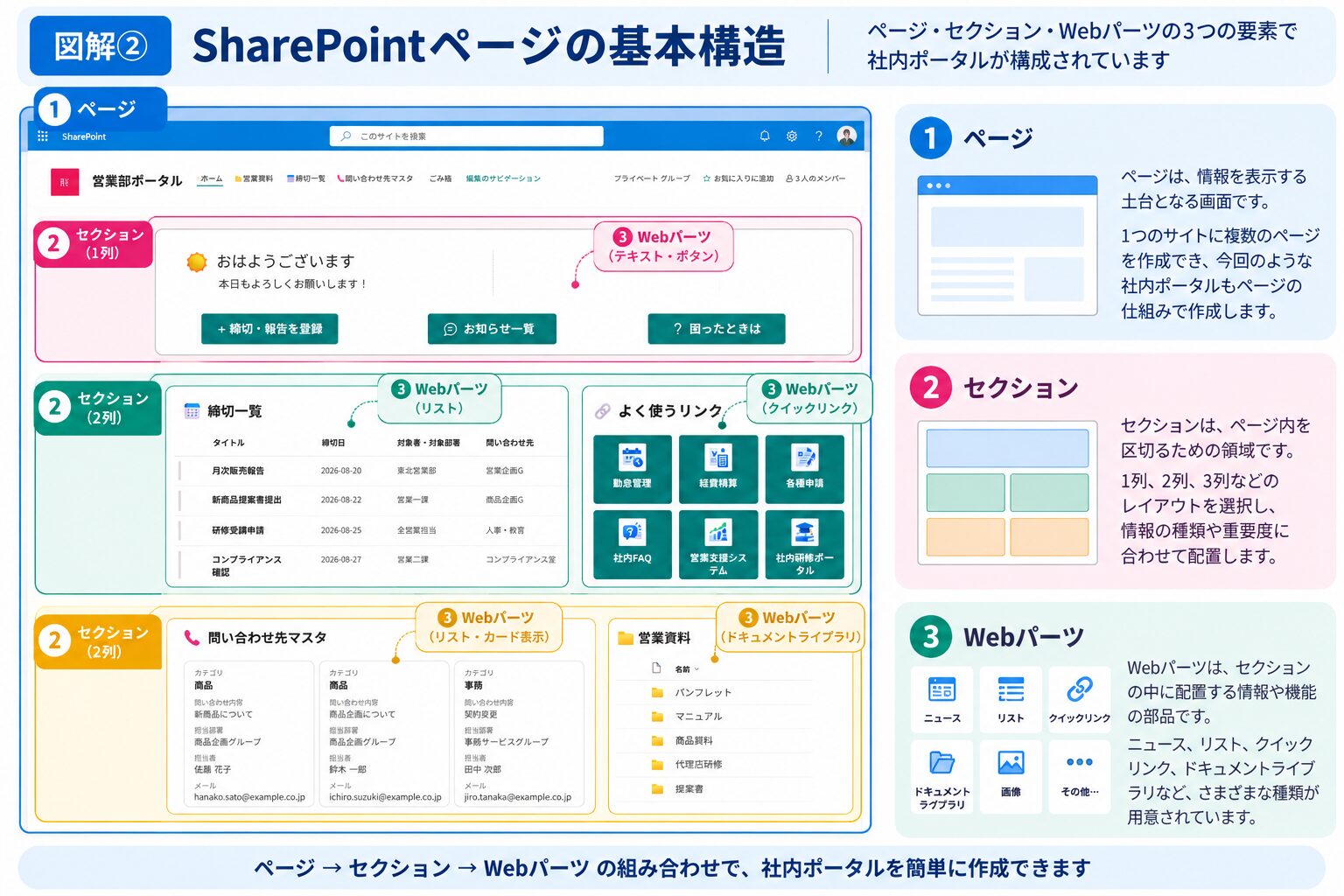Open the 鈴木 一郎 contact card
The image size is (1344, 896).
coord(384,733)
